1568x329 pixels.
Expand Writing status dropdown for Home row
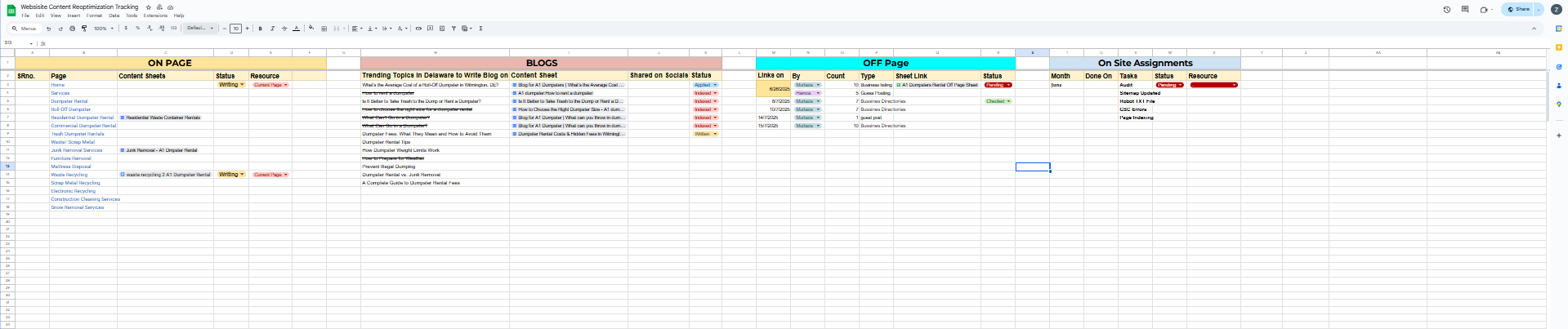[x=242, y=85]
